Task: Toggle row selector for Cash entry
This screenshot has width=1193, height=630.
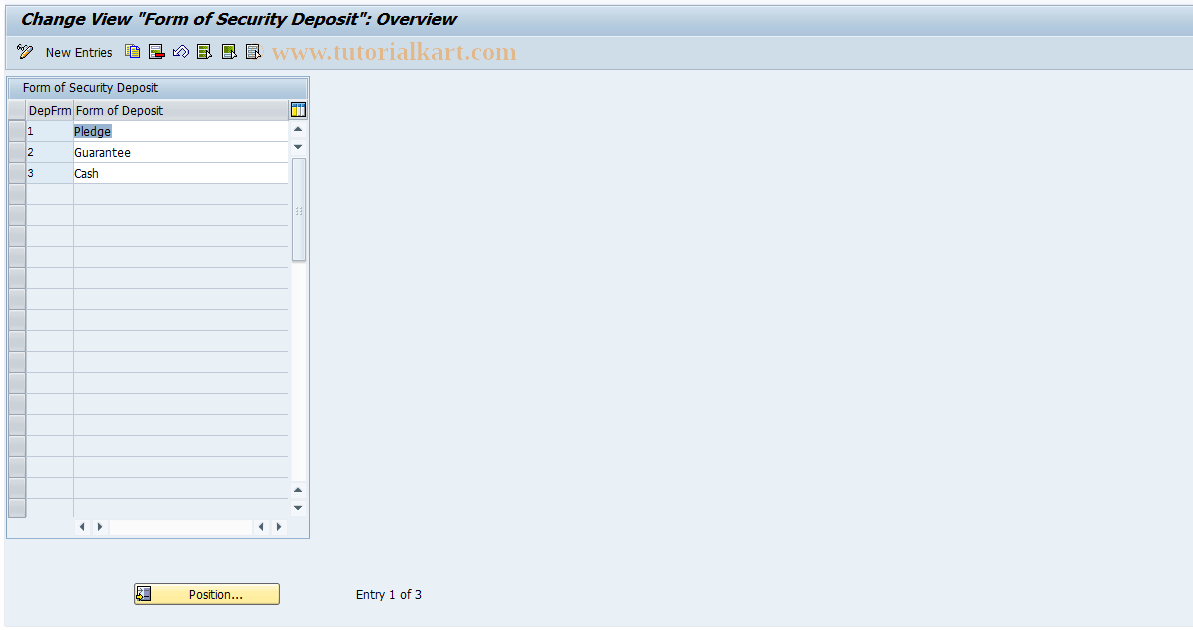Action: pyautogui.click(x=16, y=173)
